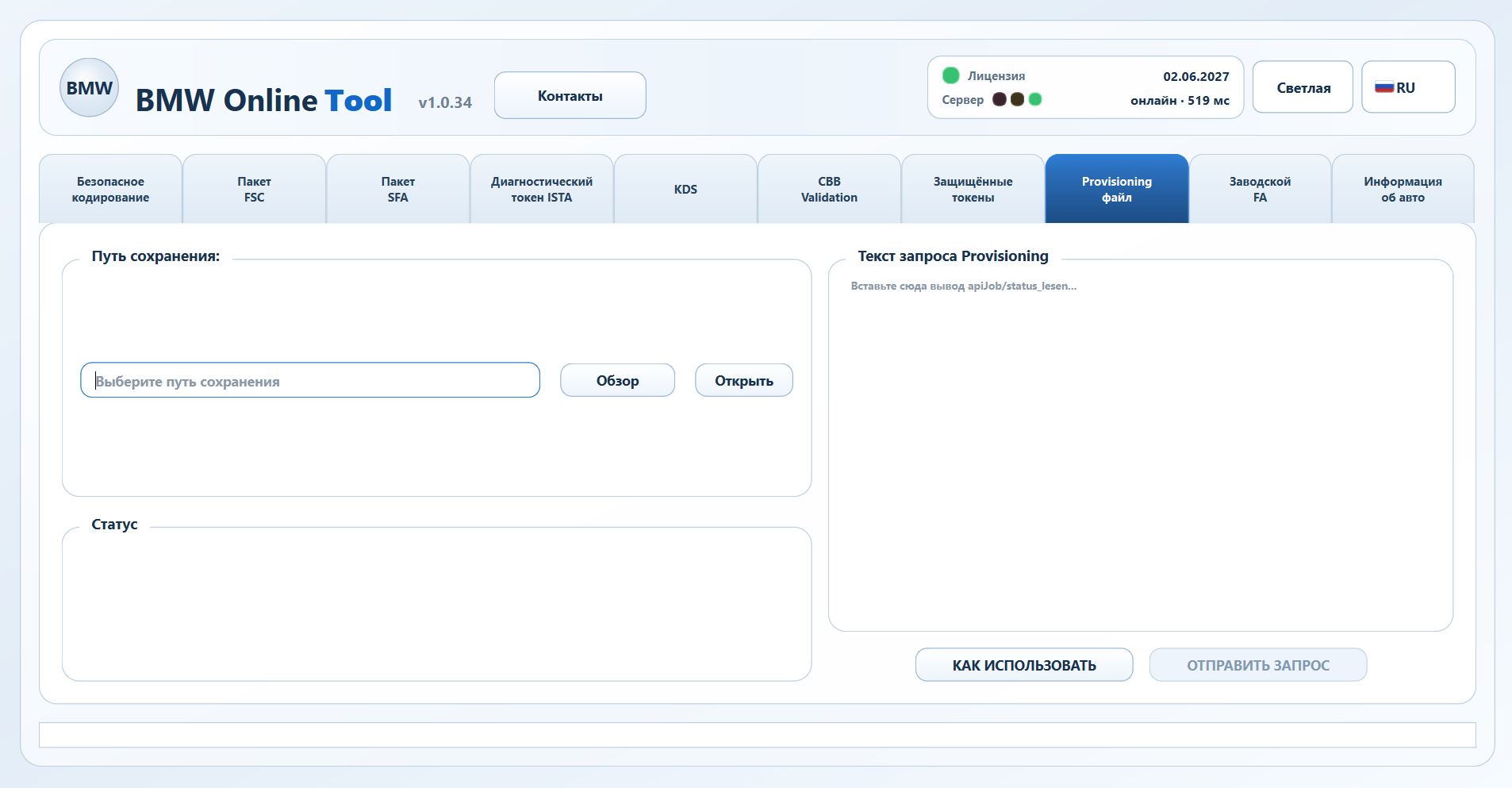Viewport: 1512px width, 788px height.
Task: Switch to Безопасное кодирование tab
Action: 110,189
